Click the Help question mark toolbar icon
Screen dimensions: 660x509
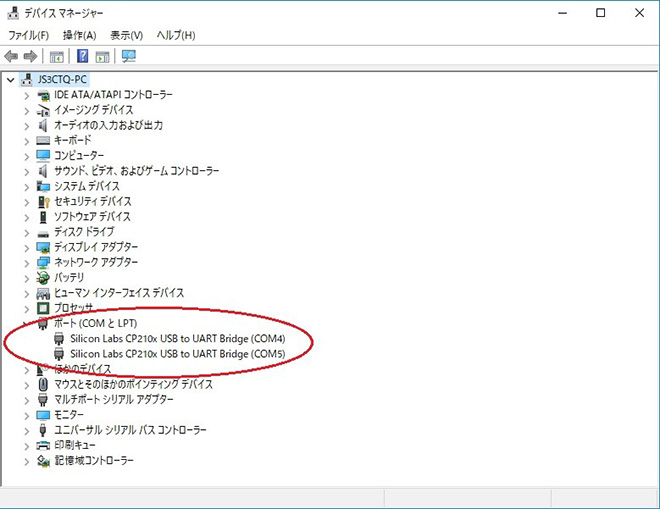pos(83,56)
